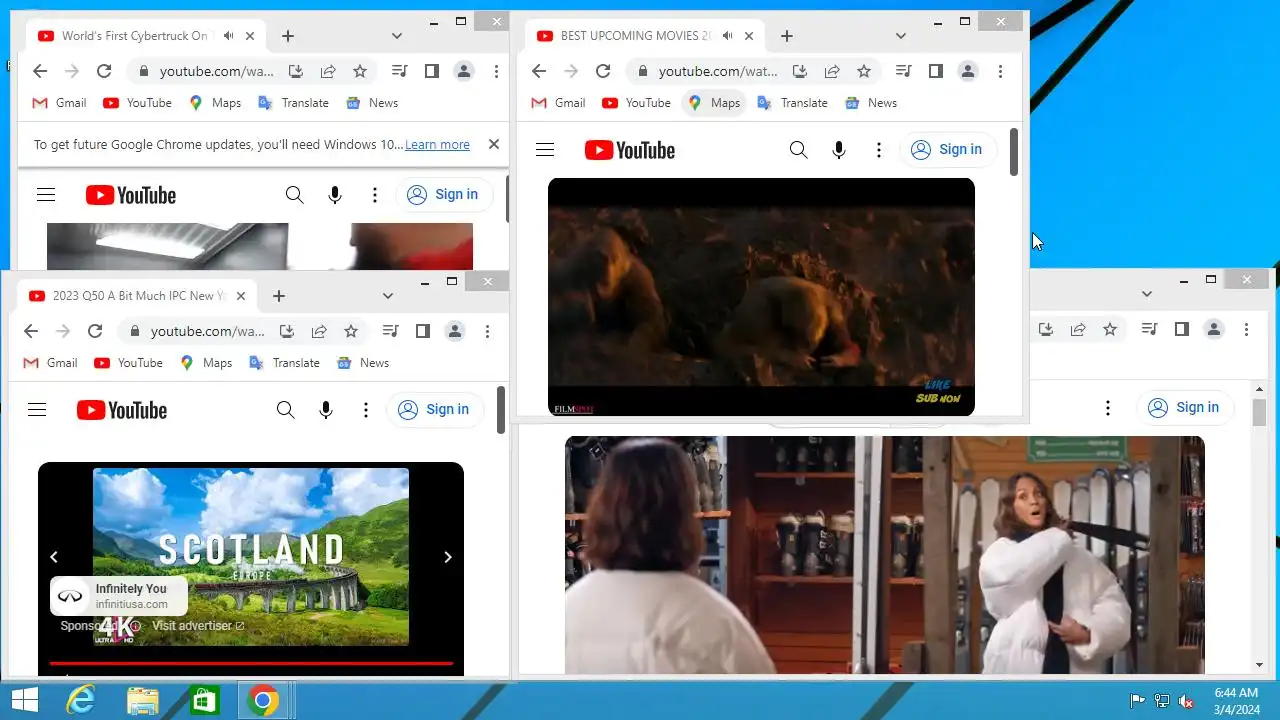This screenshot has width=1280, height=720.
Task: Bookmark page in Q50 window
Action: (x=351, y=331)
